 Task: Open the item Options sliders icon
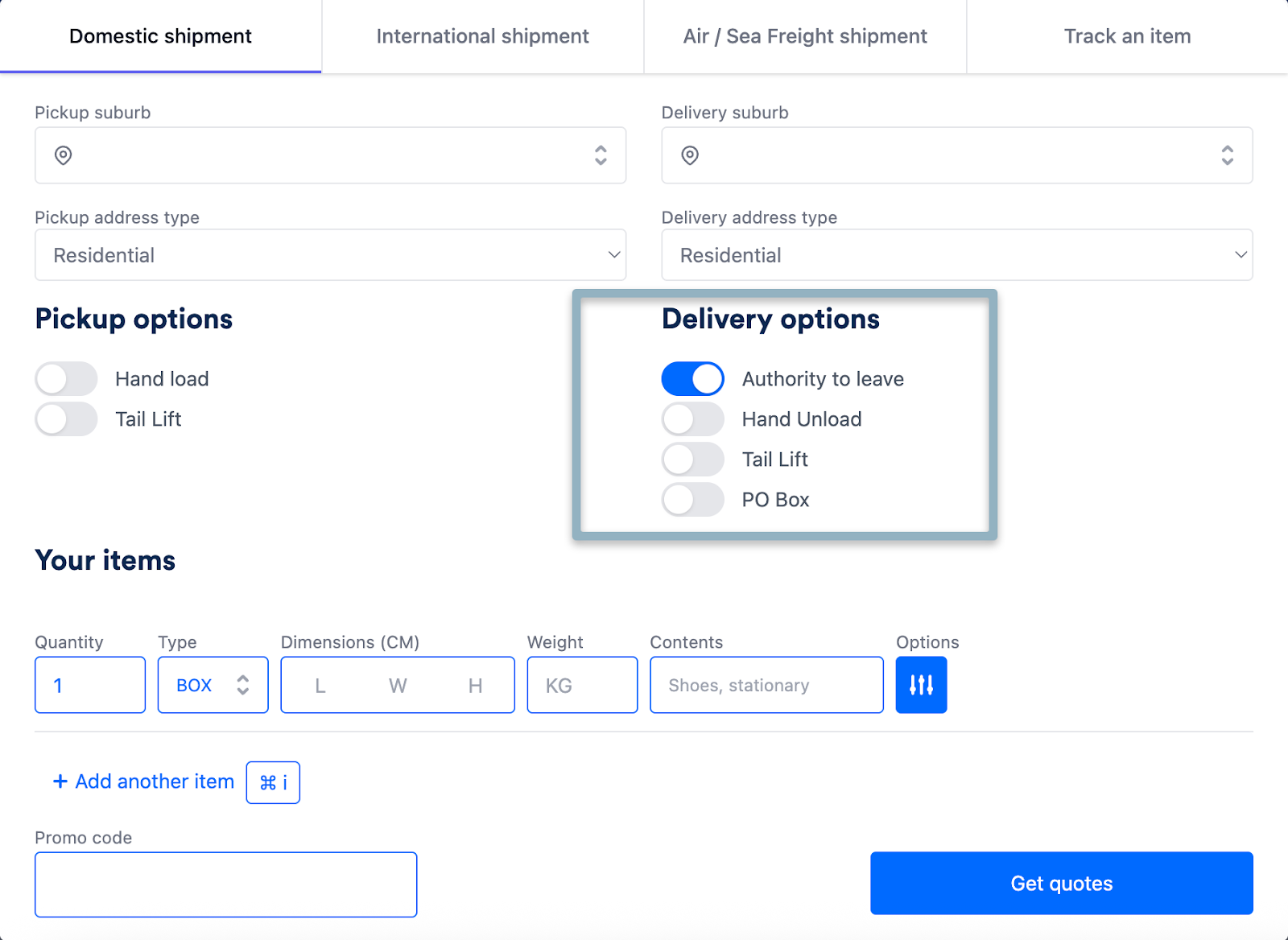(921, 685)
